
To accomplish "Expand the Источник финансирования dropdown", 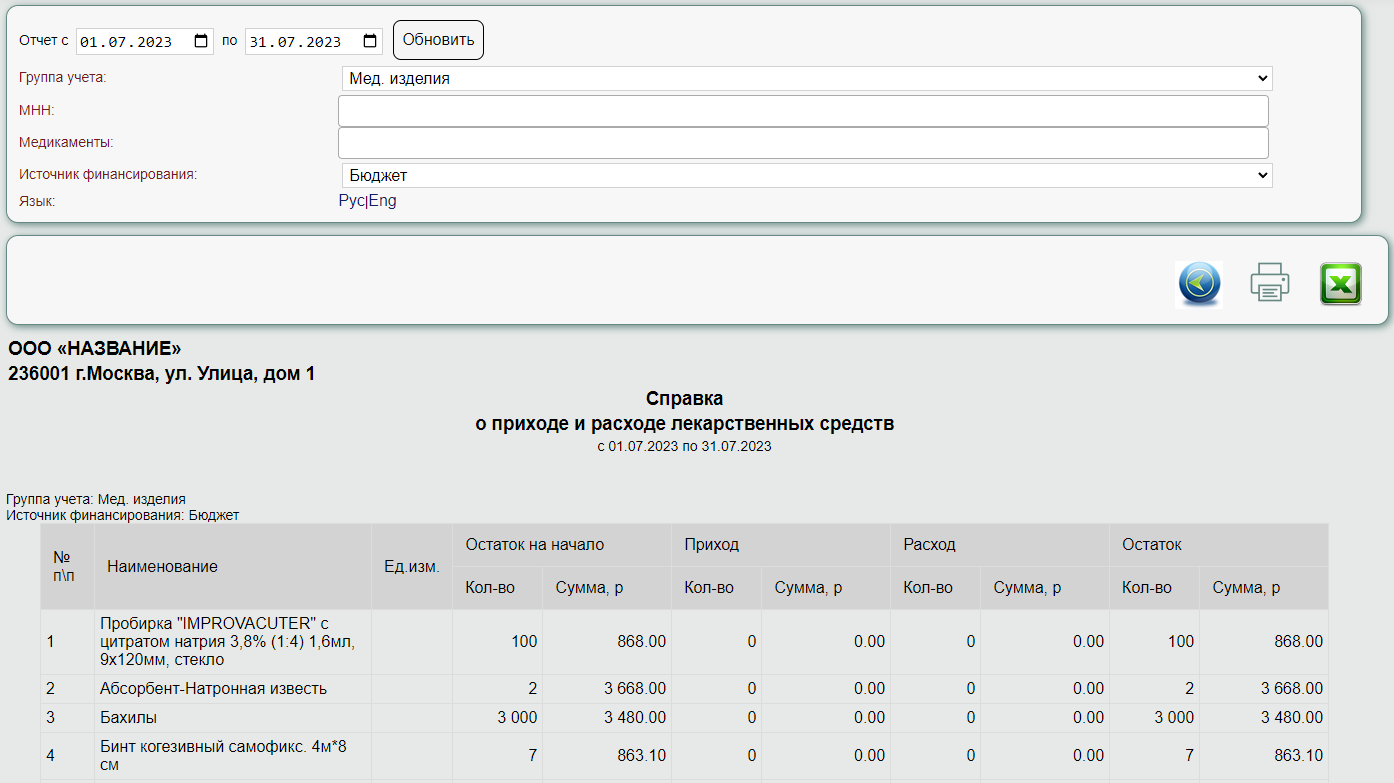I will point(807,175).
